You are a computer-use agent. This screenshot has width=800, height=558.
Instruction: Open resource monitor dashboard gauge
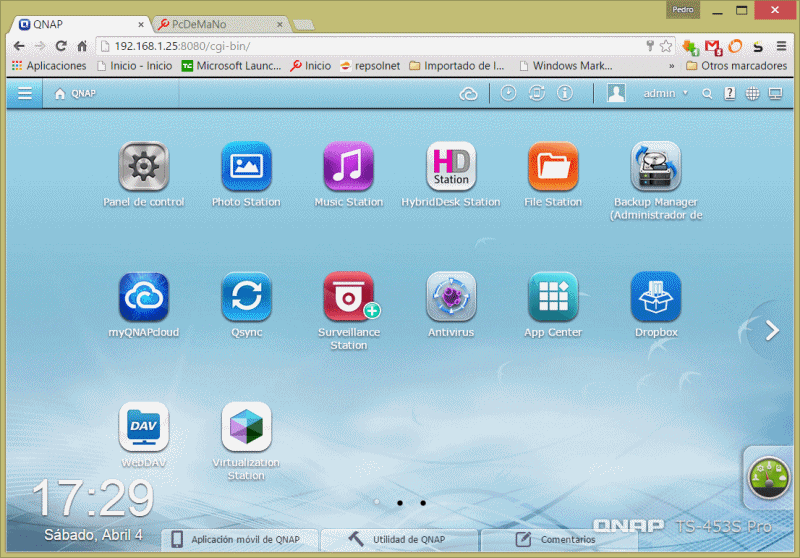coord(768,478)
